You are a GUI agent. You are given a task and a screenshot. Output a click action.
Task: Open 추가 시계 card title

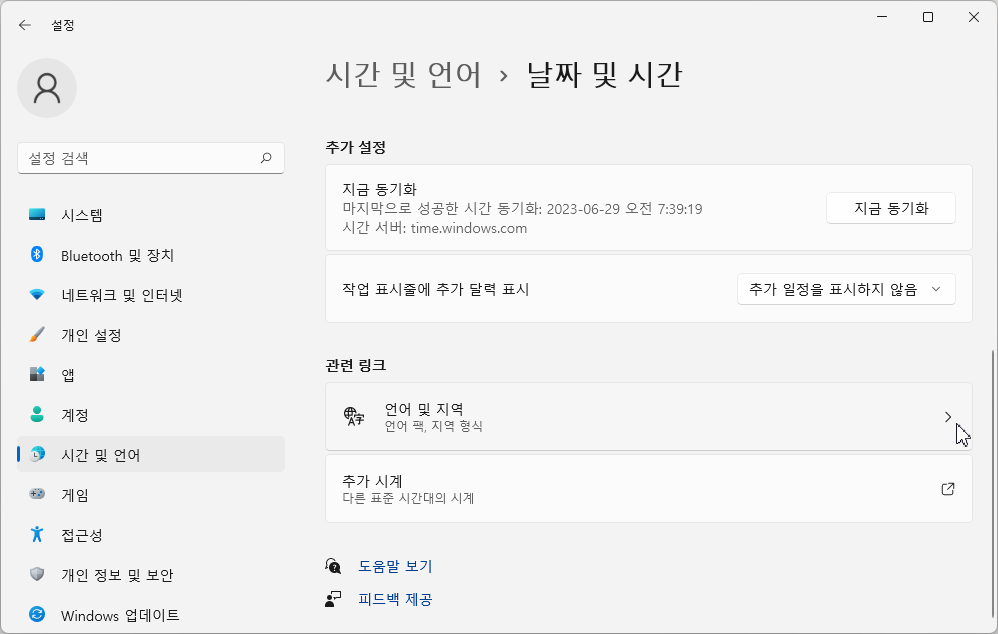click(372, 481)
